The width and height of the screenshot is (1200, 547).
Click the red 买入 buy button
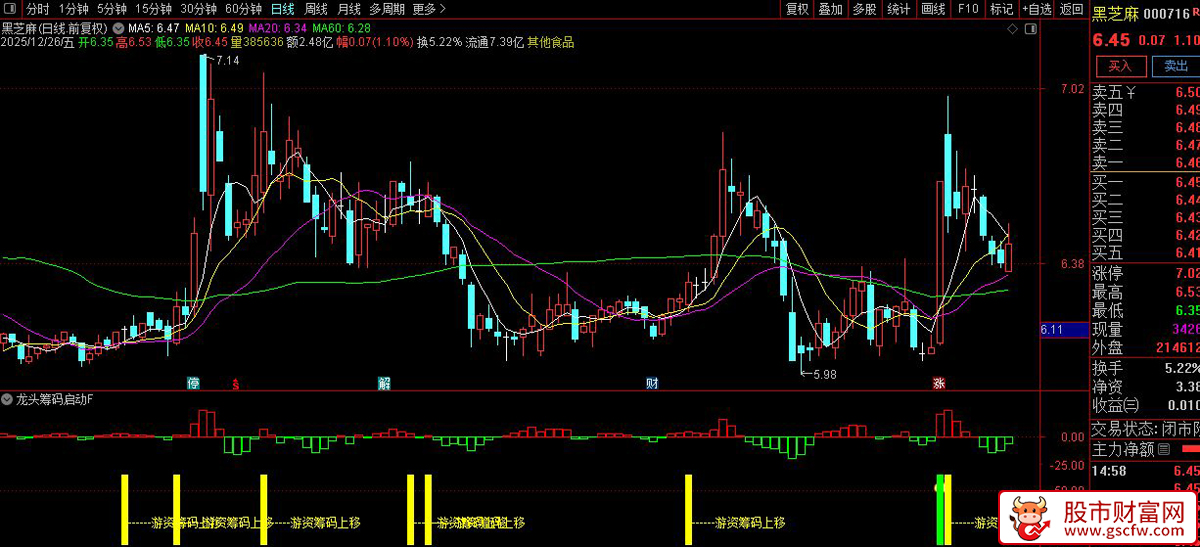click(x=1120, y=66)
